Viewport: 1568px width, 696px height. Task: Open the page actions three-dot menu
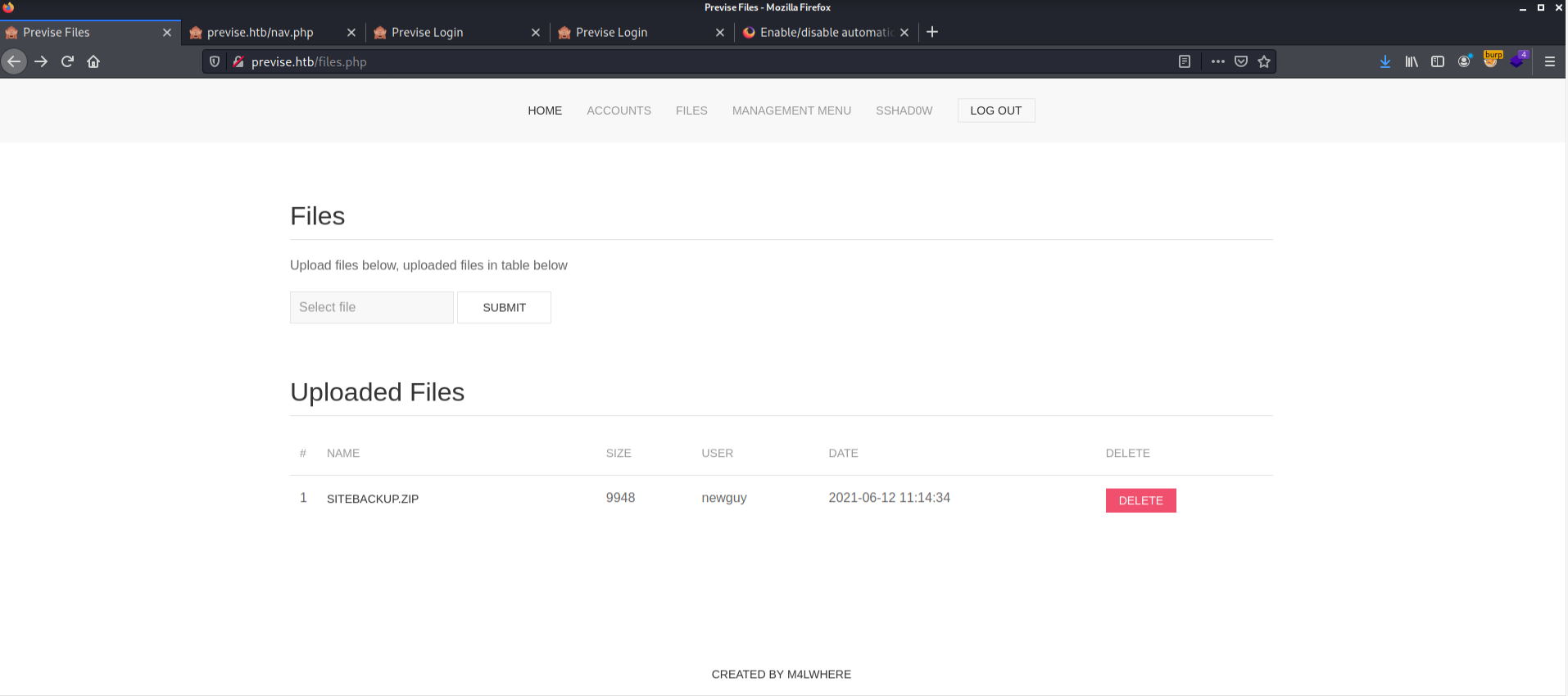click(1217, 61)
